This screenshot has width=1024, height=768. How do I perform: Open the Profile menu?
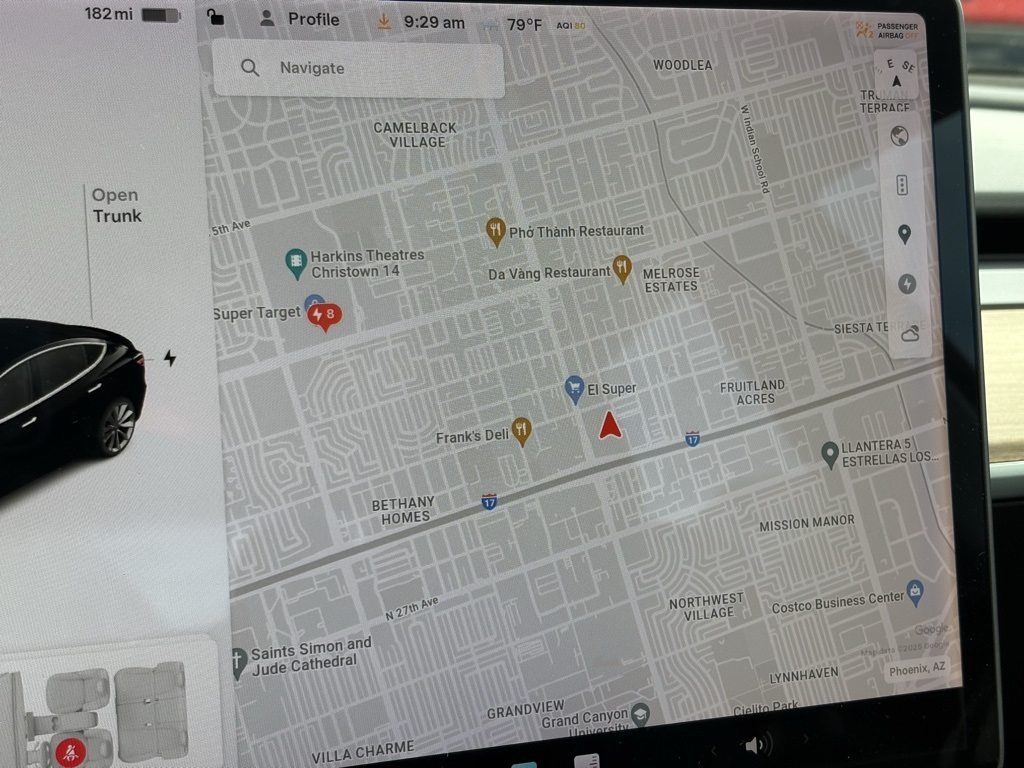[299, 19]
